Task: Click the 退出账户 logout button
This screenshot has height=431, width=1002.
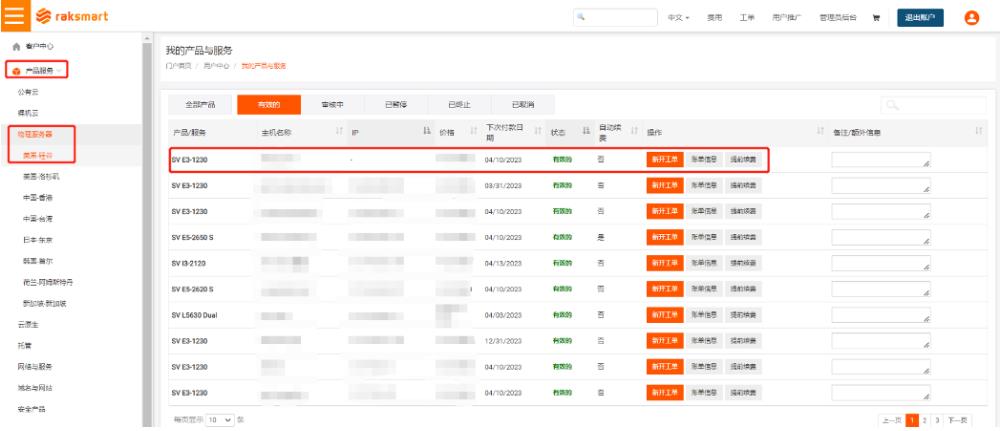Action: [920, 17]
